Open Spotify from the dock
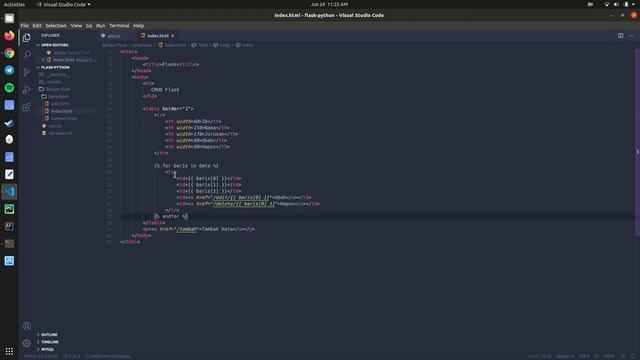640x360 pixels. point(9,88)
